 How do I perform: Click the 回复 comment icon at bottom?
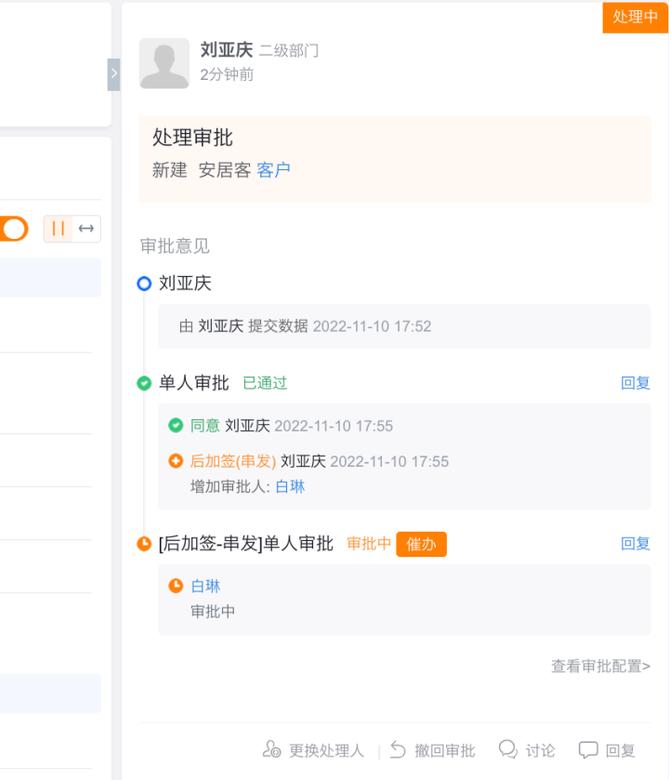click(x=588, y=750)
